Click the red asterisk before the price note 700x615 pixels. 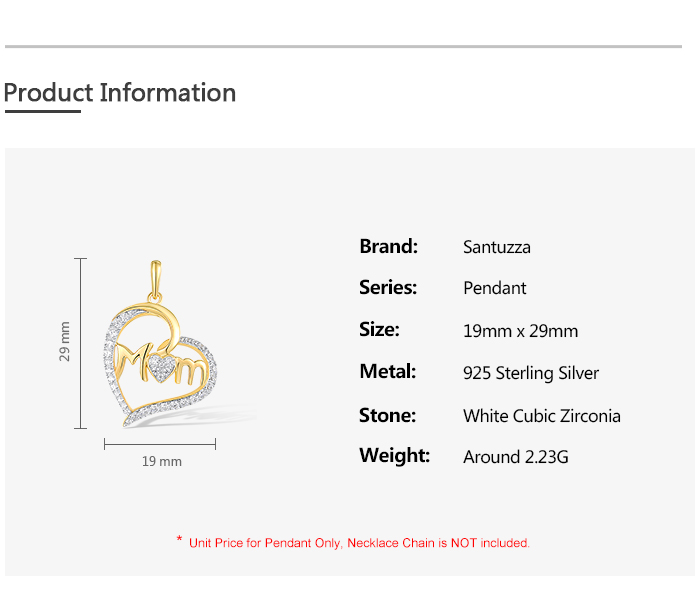179,540
